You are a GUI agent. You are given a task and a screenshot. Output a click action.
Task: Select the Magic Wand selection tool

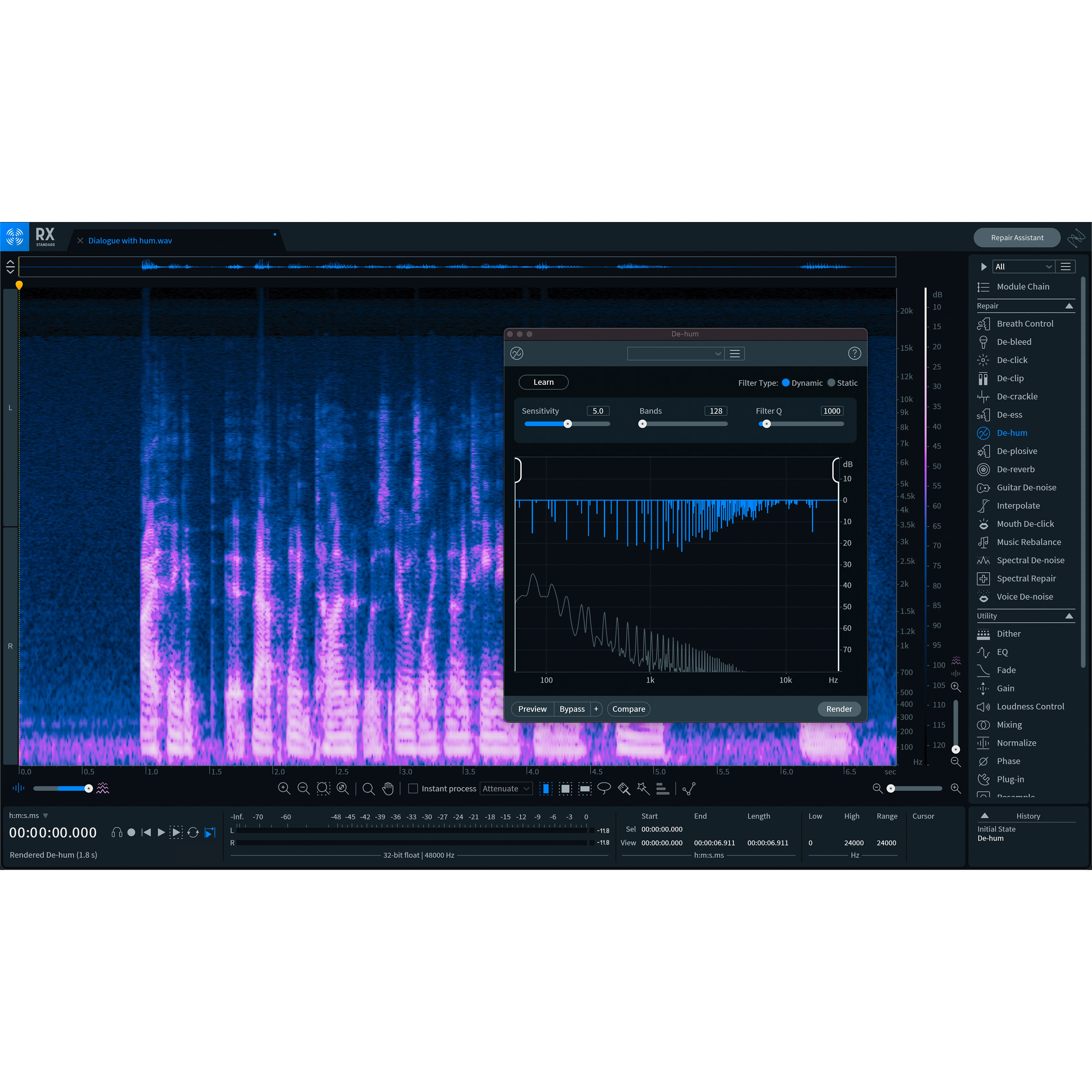[643, 788]
